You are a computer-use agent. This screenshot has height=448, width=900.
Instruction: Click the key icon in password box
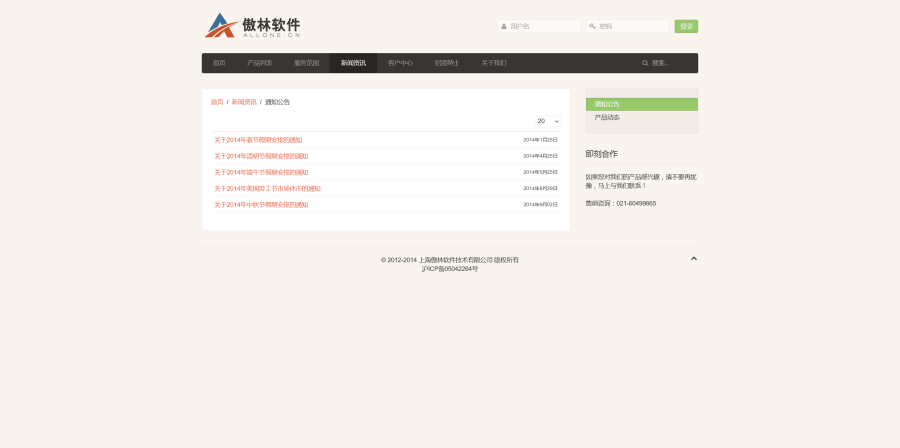click(x=592, y=26)
